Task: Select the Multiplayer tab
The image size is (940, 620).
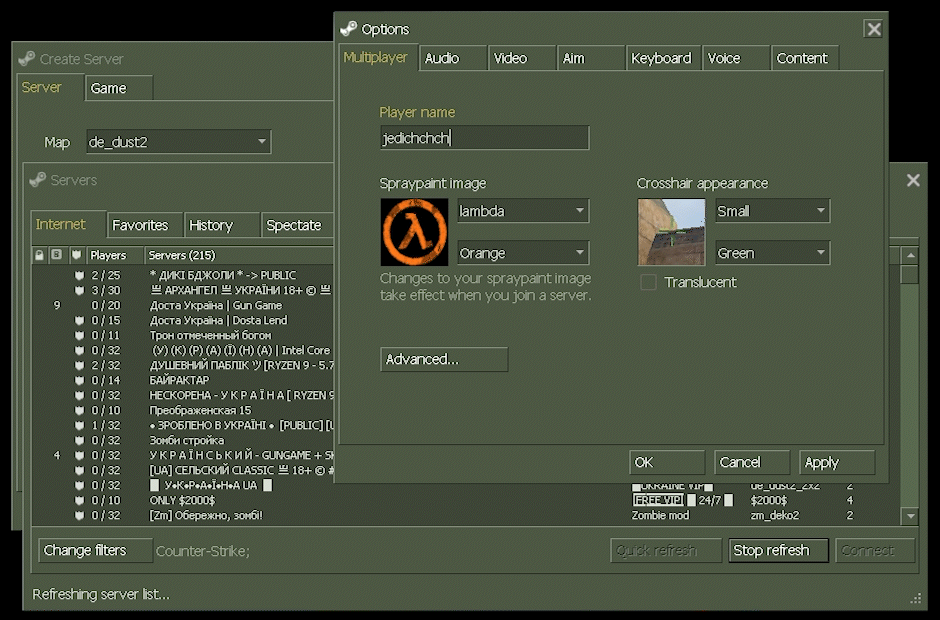Action: point(378,58)
